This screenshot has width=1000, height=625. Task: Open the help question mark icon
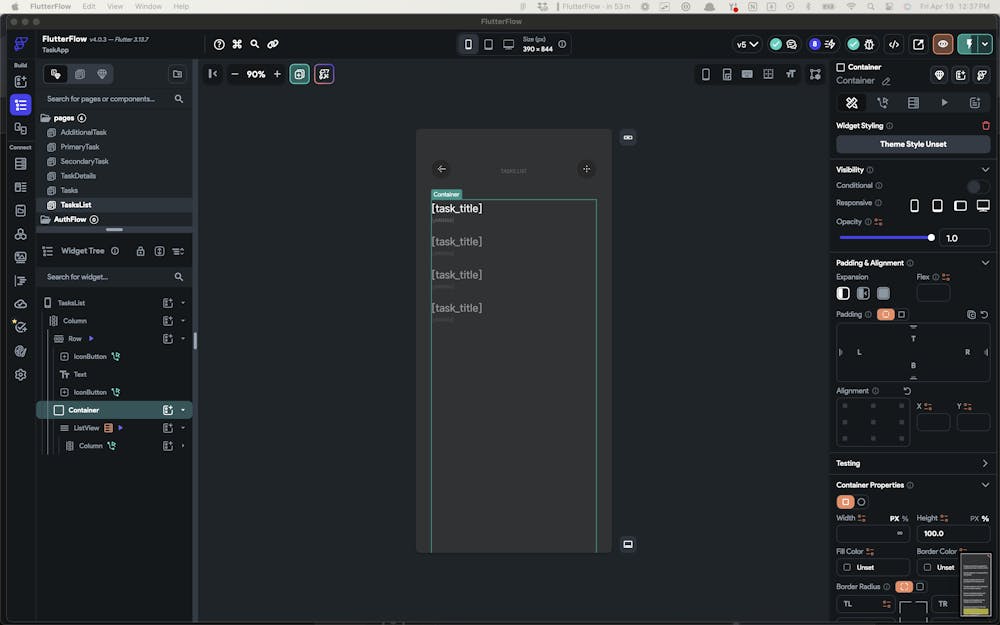coord(219,44)
